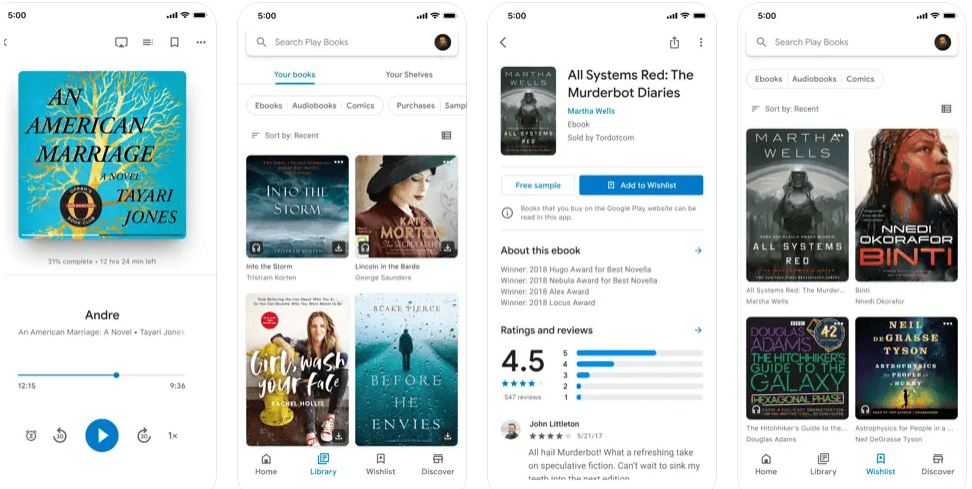Open the three-dot menu in audiobook player
Viewport: 972px width, 489px height.
tap(201, 42)
